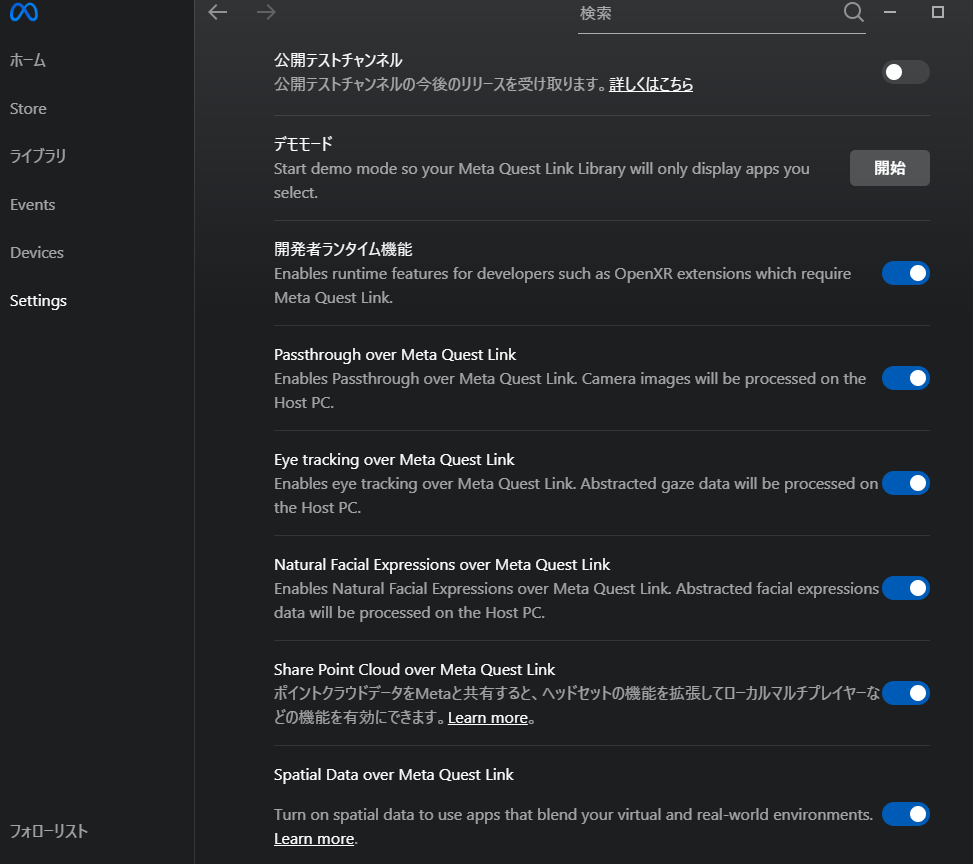Go forward with the right arrow
The image size is (973, 864).
pos(266,12)
